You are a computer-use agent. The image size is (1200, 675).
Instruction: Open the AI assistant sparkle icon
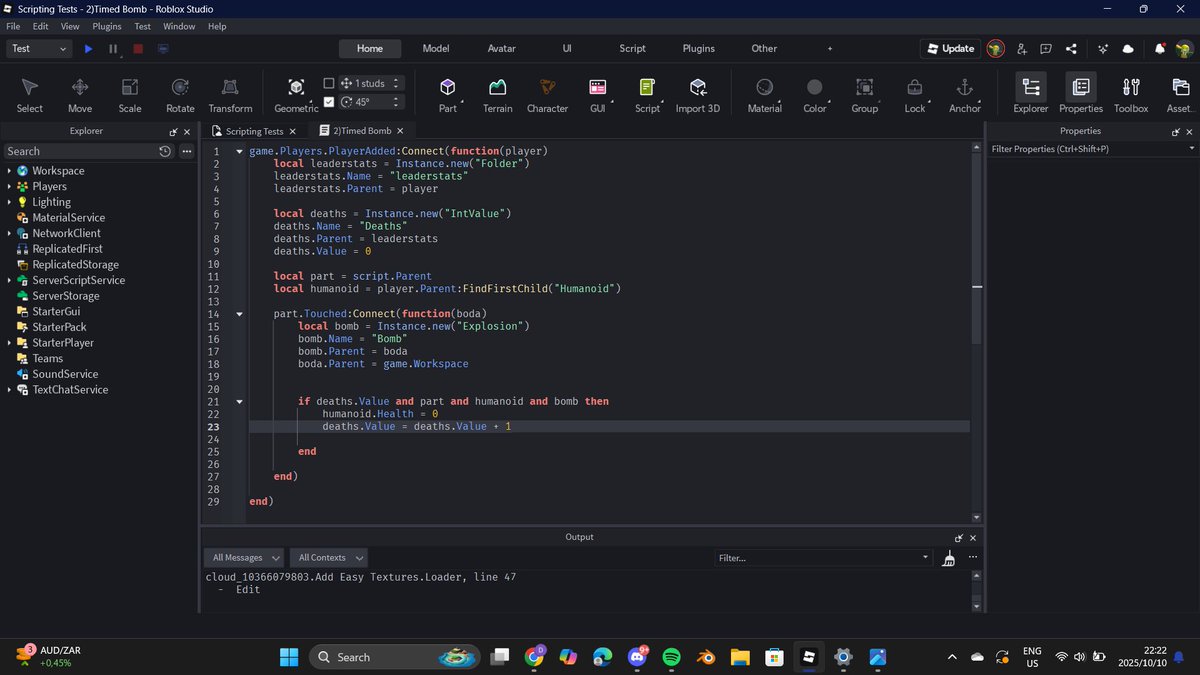point(1103,48)
